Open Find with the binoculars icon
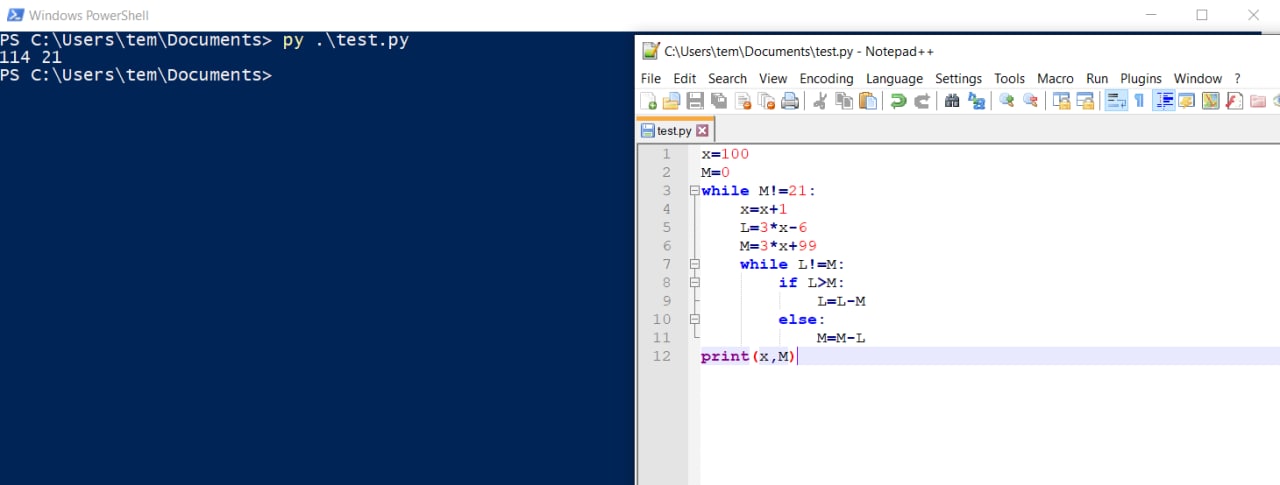Image resolution: width=1280 pixels, height=485 pixels. [x=952, y=100]
